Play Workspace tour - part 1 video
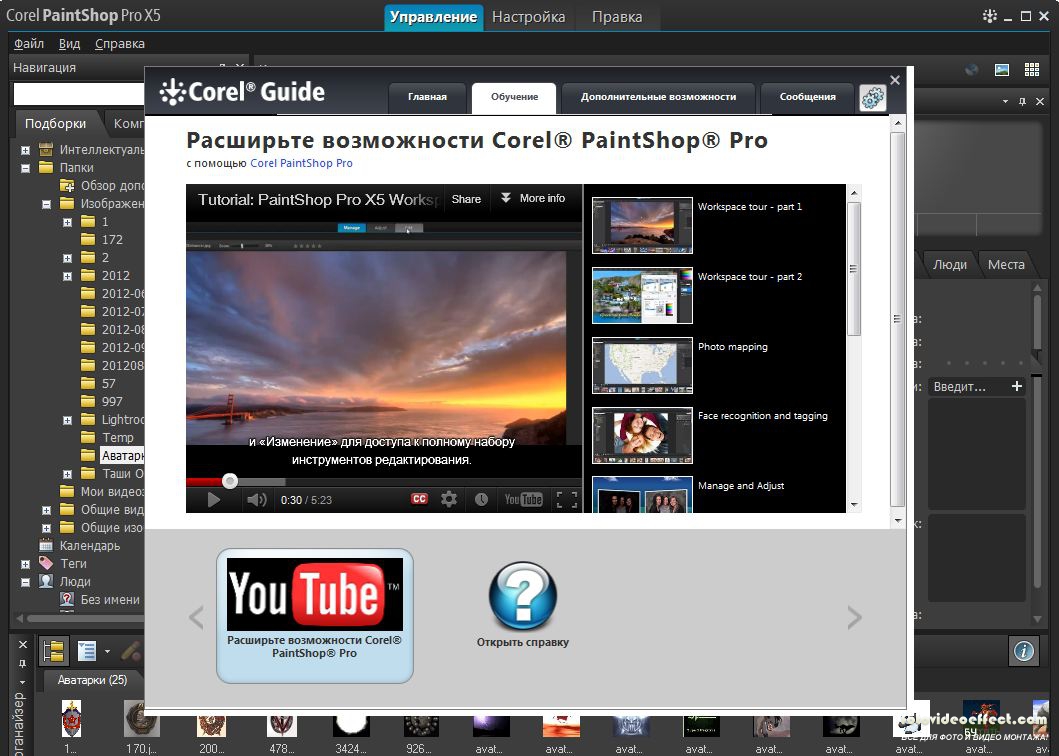The height and width of the screenshot is (756, 1059). pyautogui.click(x=642, y=226)
